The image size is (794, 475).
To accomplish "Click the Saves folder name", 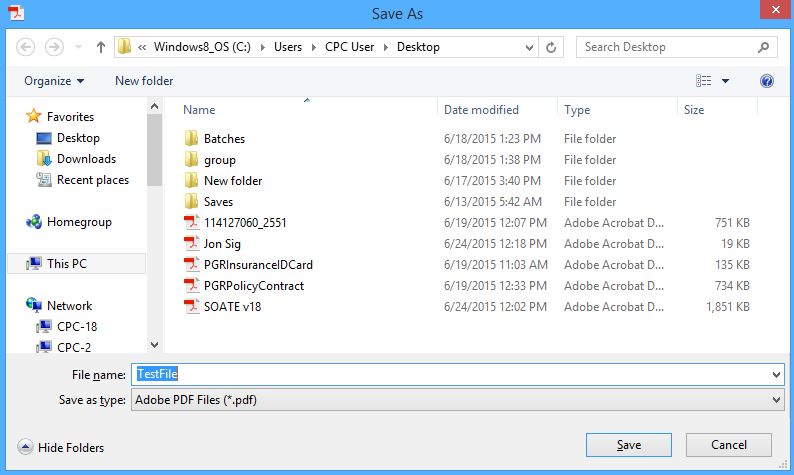I will tap(218, 202).
